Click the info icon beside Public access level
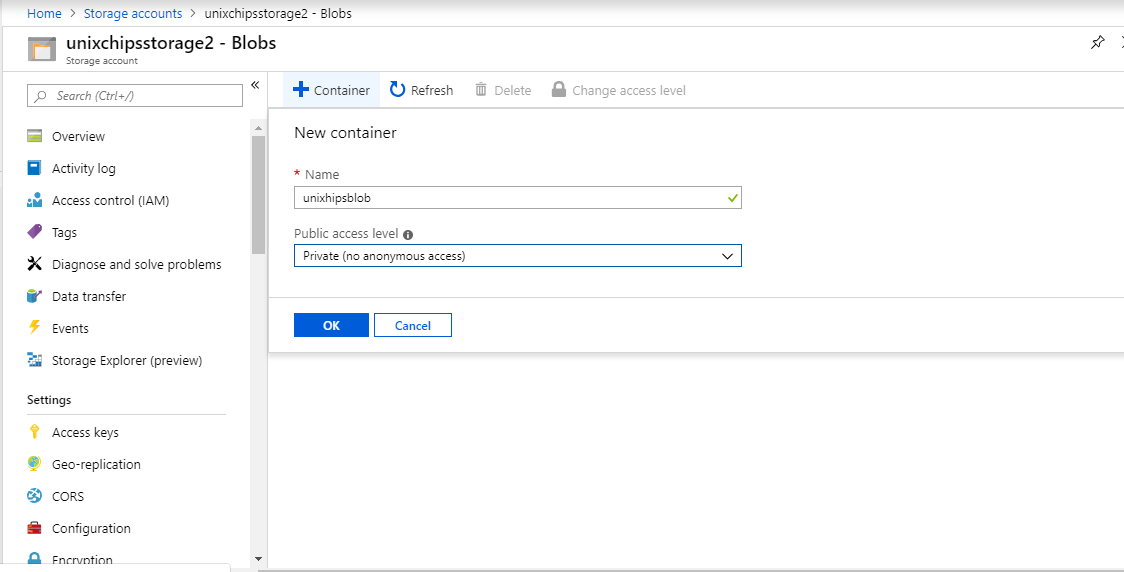 [408, 234]
